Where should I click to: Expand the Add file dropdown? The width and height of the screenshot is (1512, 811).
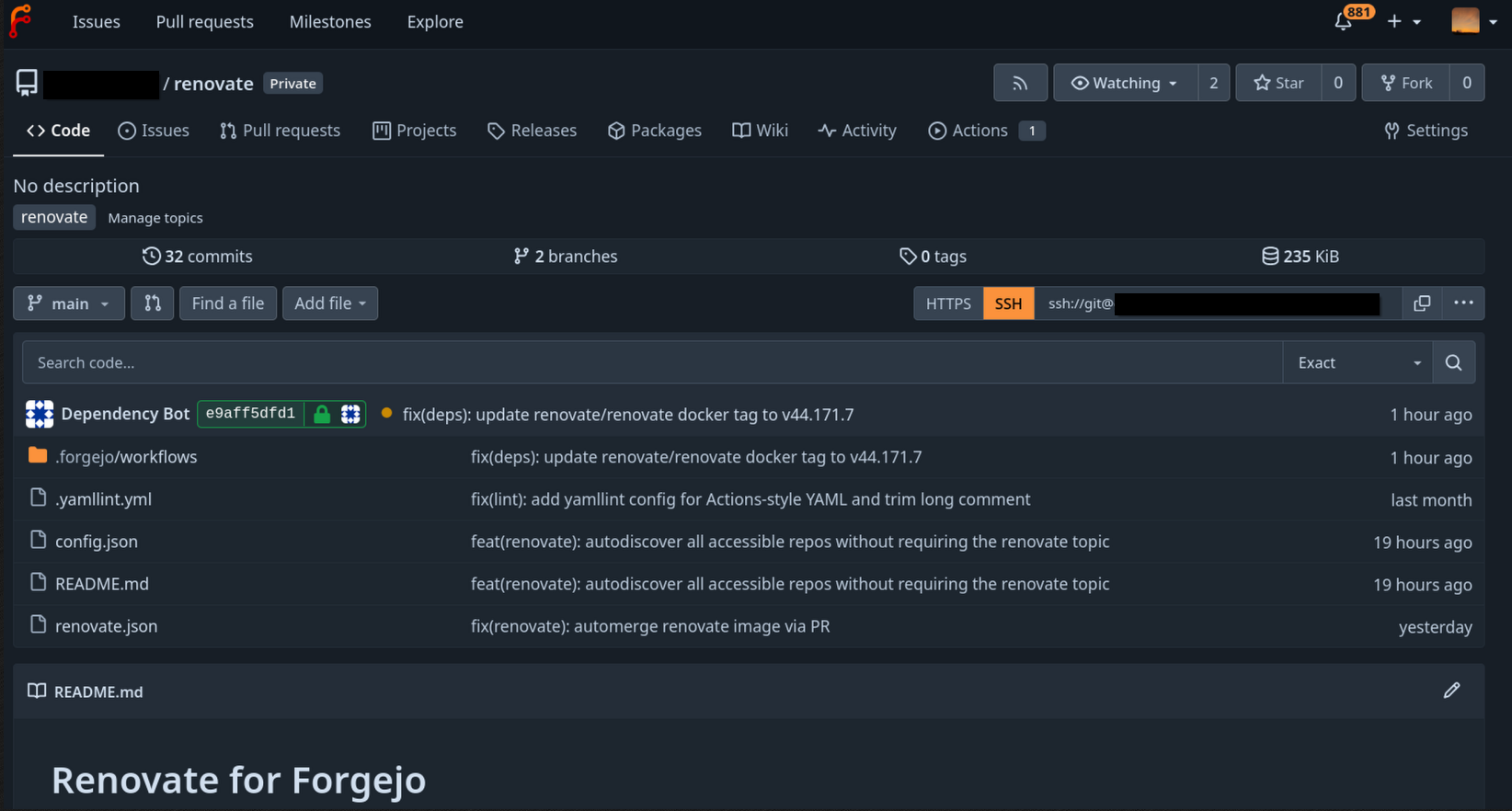(x=330, y=303)
